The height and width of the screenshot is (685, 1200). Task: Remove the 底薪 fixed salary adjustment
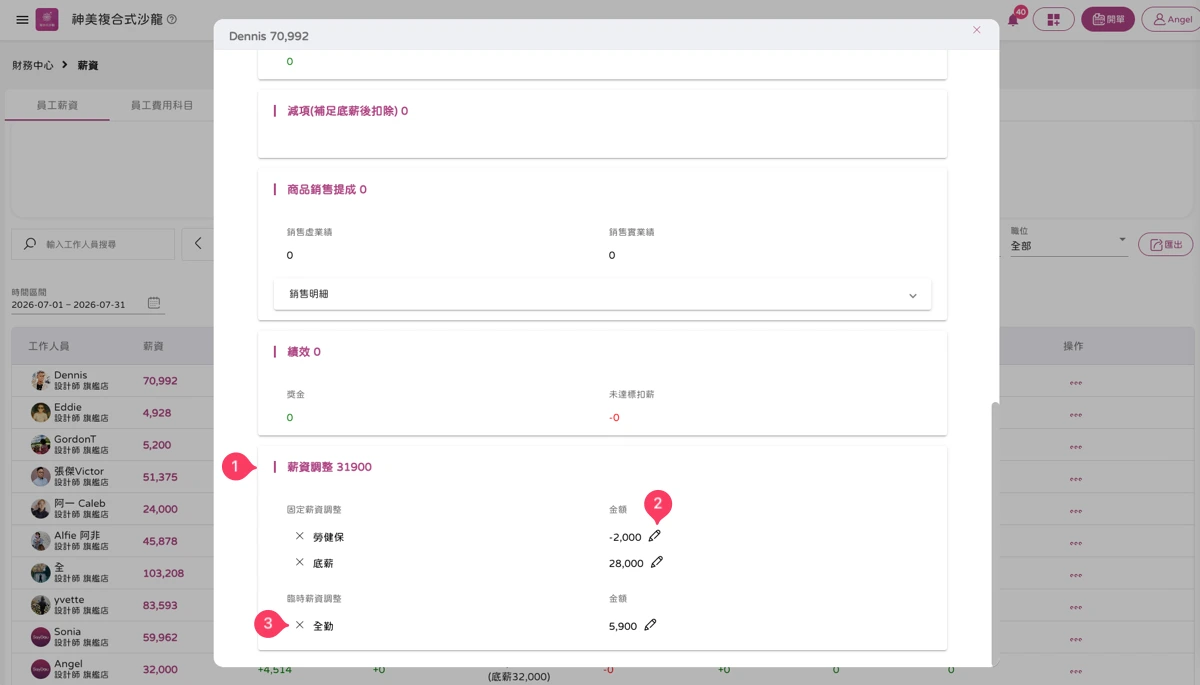click(x=299, y=562)
